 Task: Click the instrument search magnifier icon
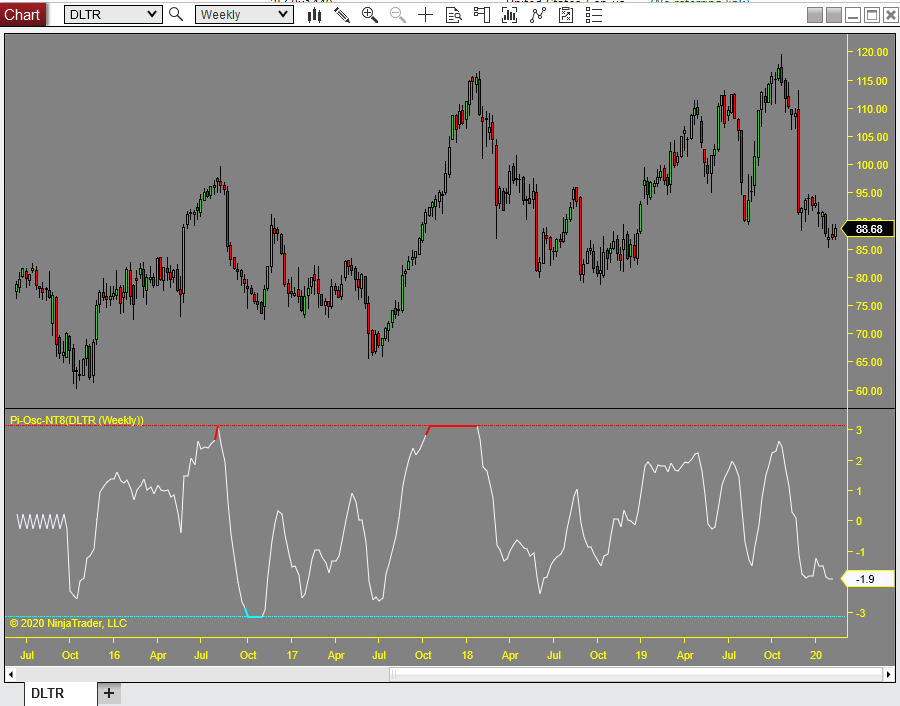(176, 14)
